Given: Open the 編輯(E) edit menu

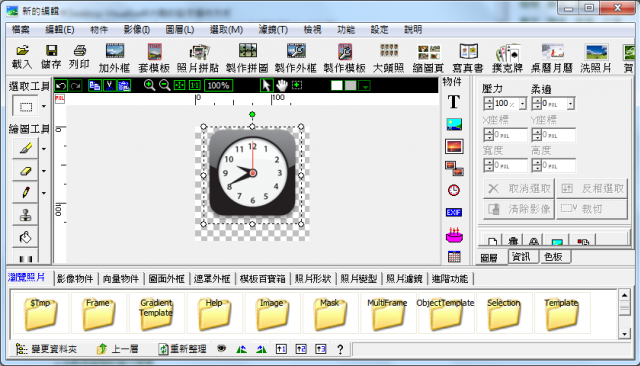Looking at the screenshot, I should [60, 29].
